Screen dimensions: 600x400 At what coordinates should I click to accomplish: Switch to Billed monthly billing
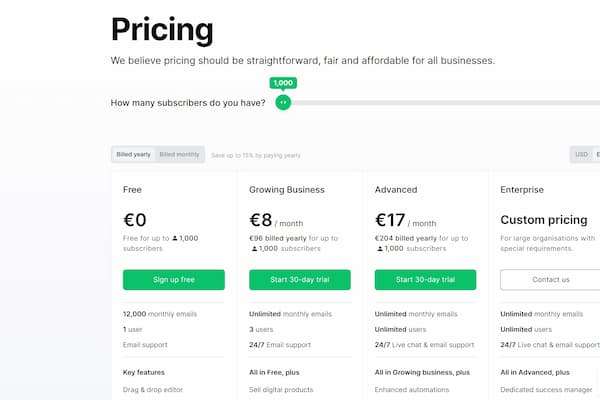[x=180, y=154]
